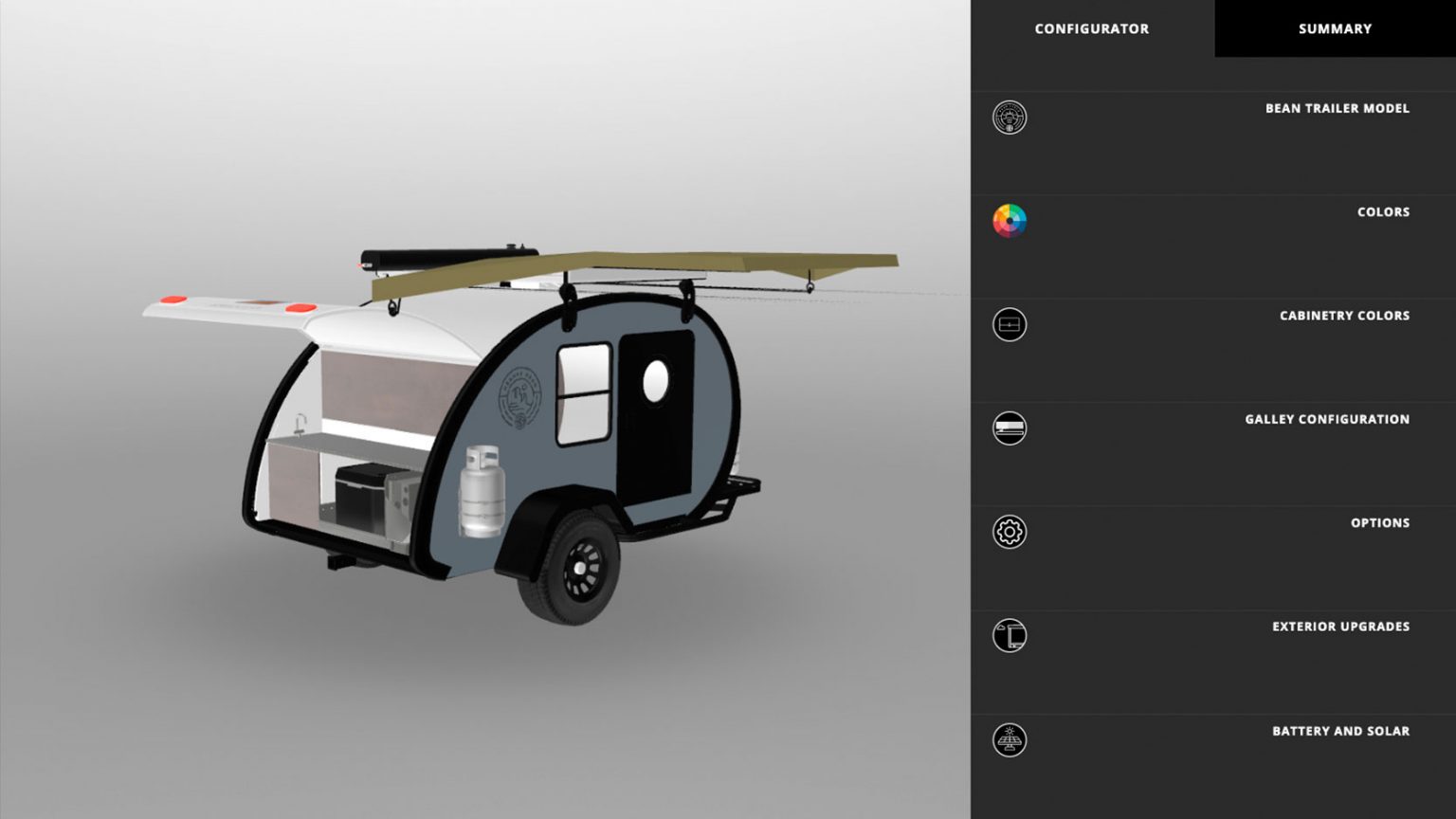Expand the Galley Configuration section

tap(1326, 418)
